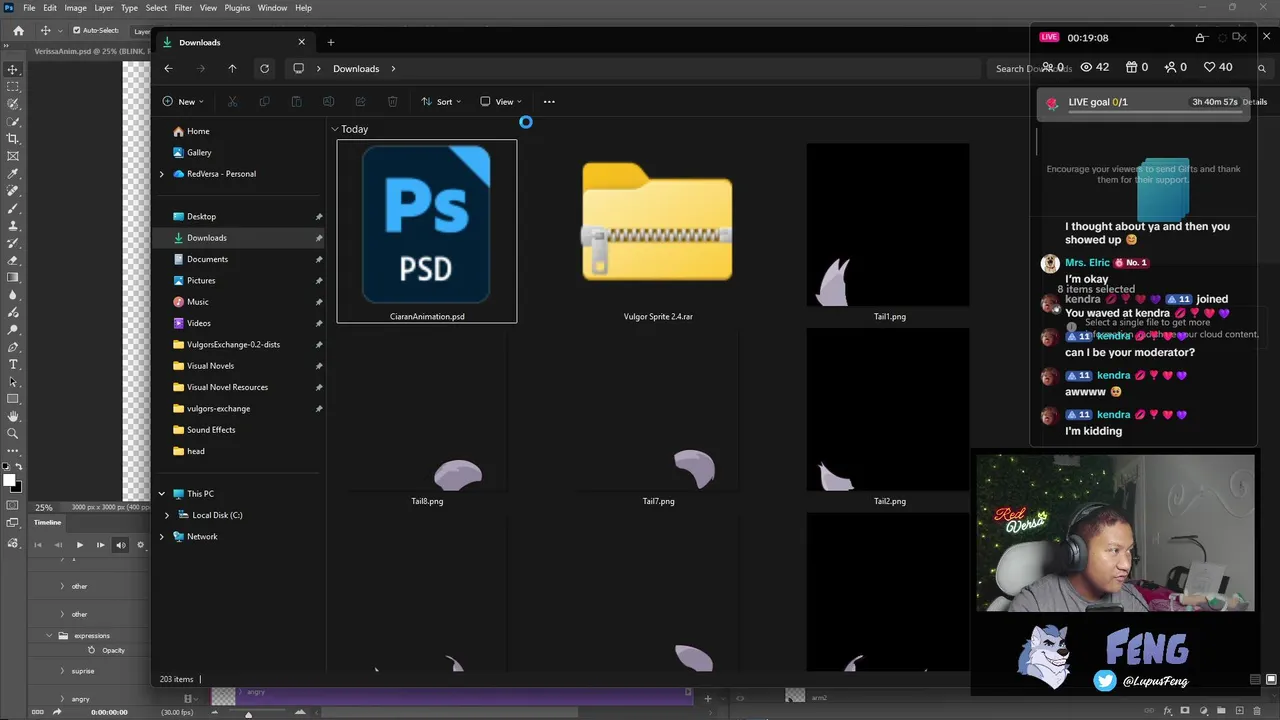1280x720 pixels.
Task: Select the Zoom tool in Photoshop
Action: point(13,433)
